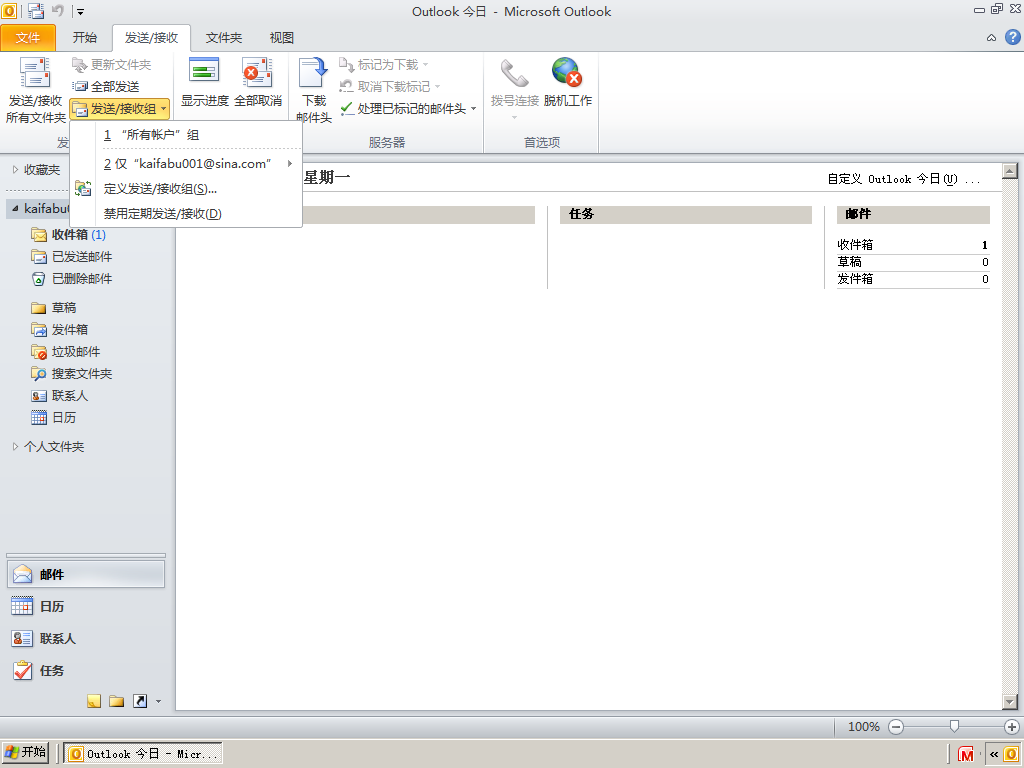1024x768 pixels.
Task: Click 脱机工作 work offline globe icon
Action: (567, 72)
